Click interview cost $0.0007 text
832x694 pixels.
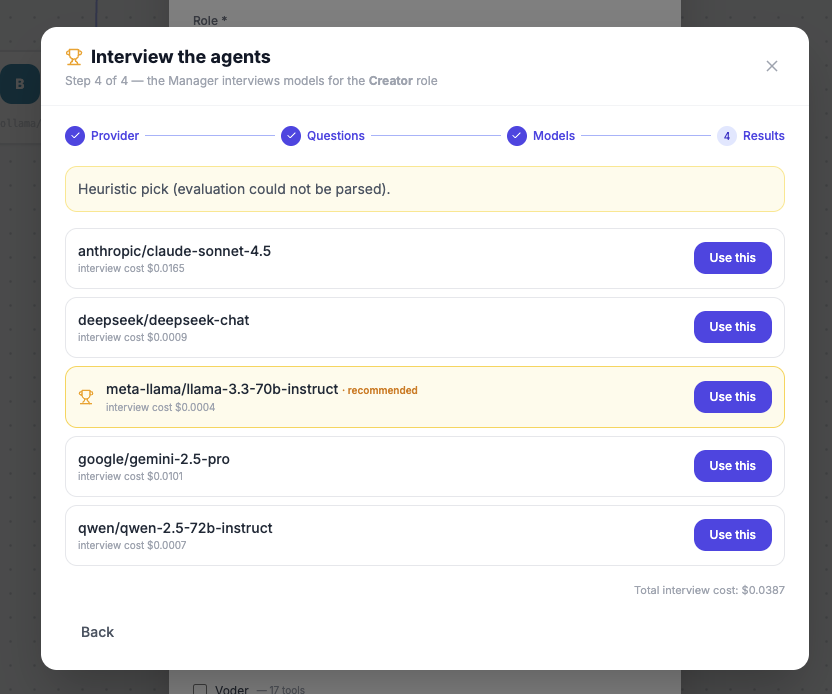(132, 545)
